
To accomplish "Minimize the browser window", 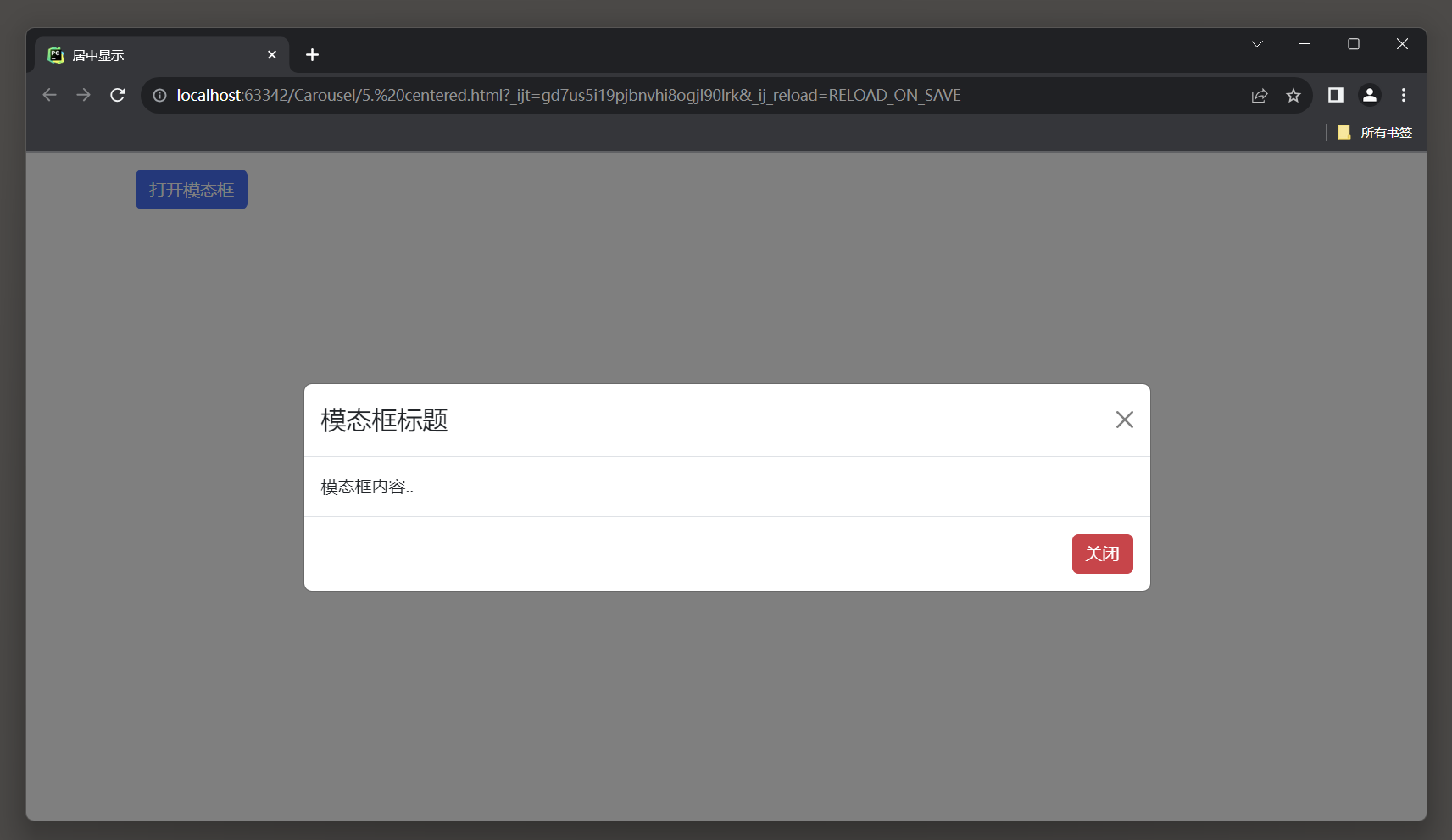I will click(1305, 44).
